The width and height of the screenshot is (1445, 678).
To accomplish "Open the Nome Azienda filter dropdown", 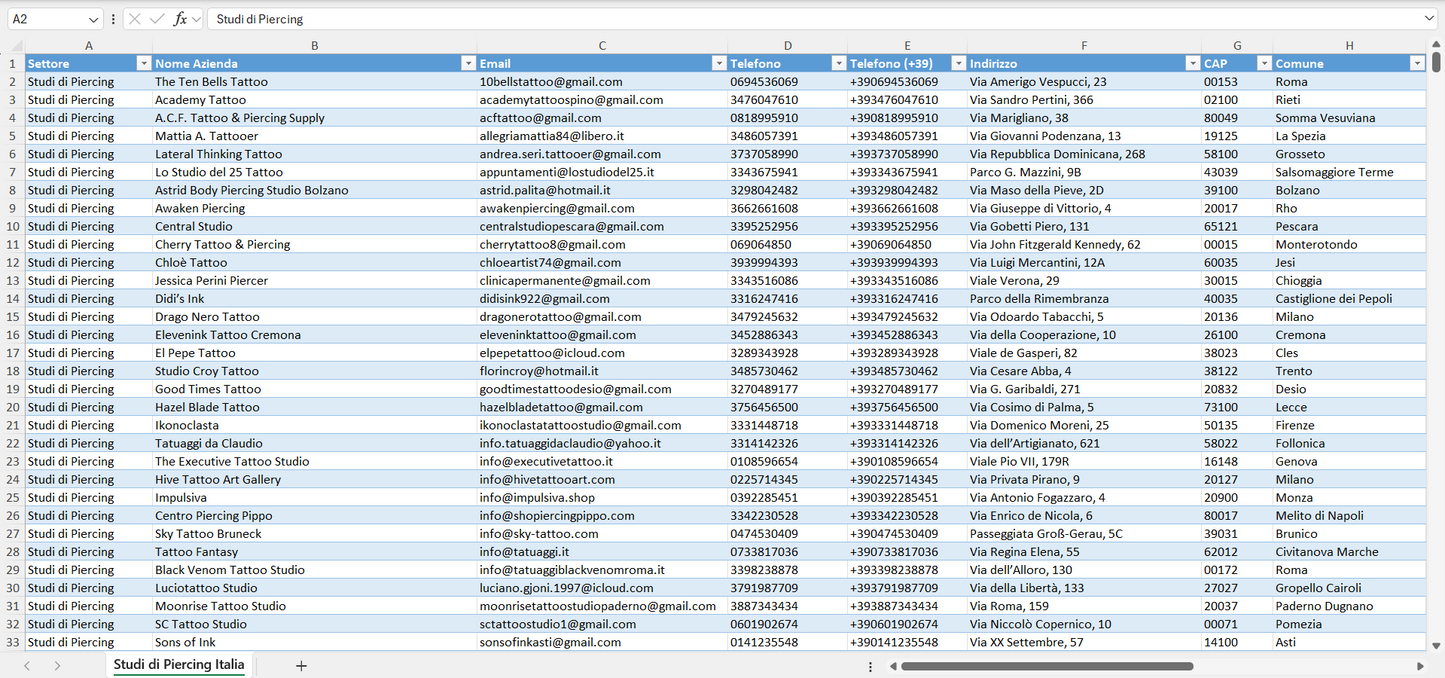I will click(468, 63).
